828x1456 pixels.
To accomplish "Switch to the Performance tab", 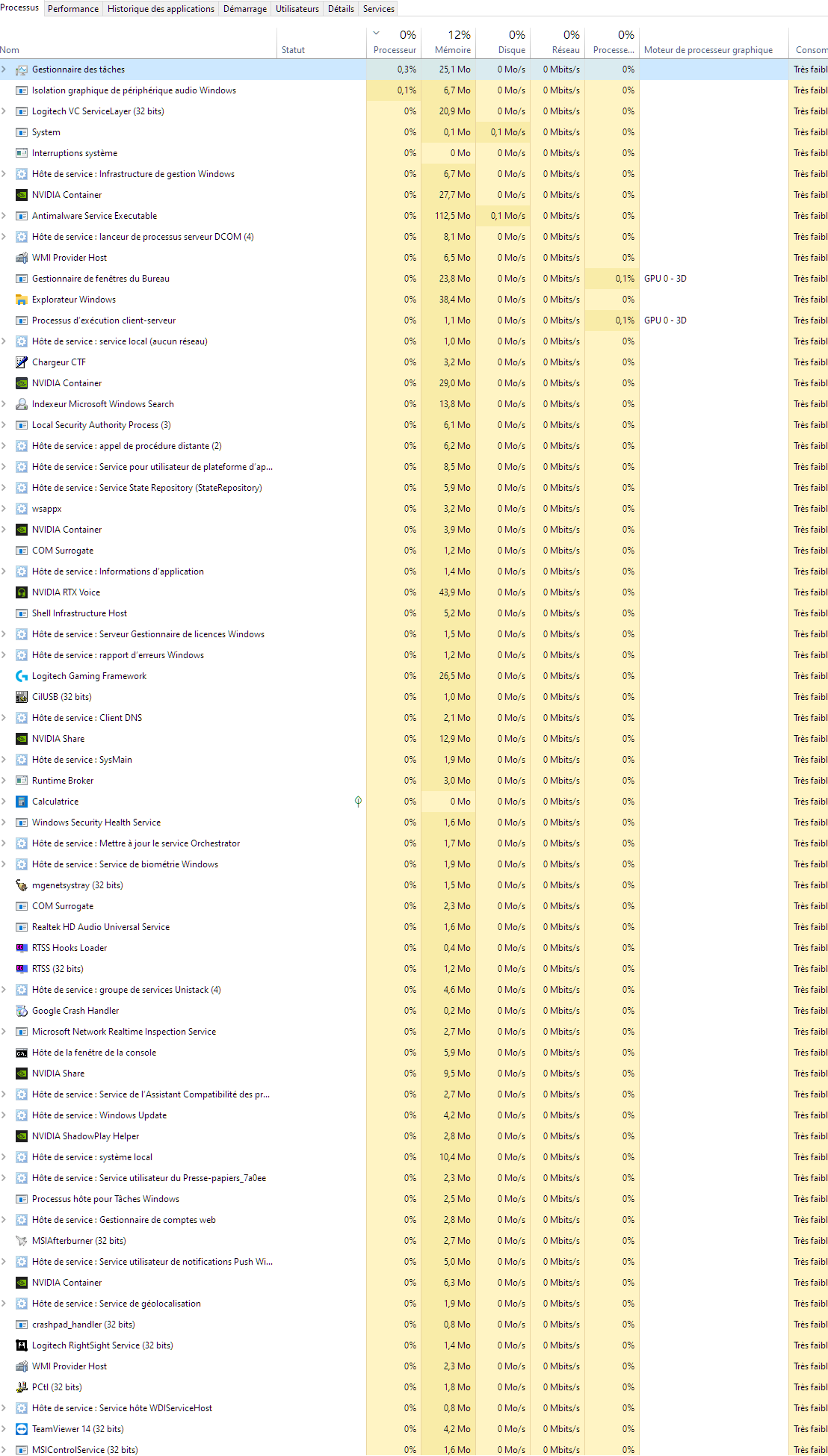I will click(x=72, y=9).
